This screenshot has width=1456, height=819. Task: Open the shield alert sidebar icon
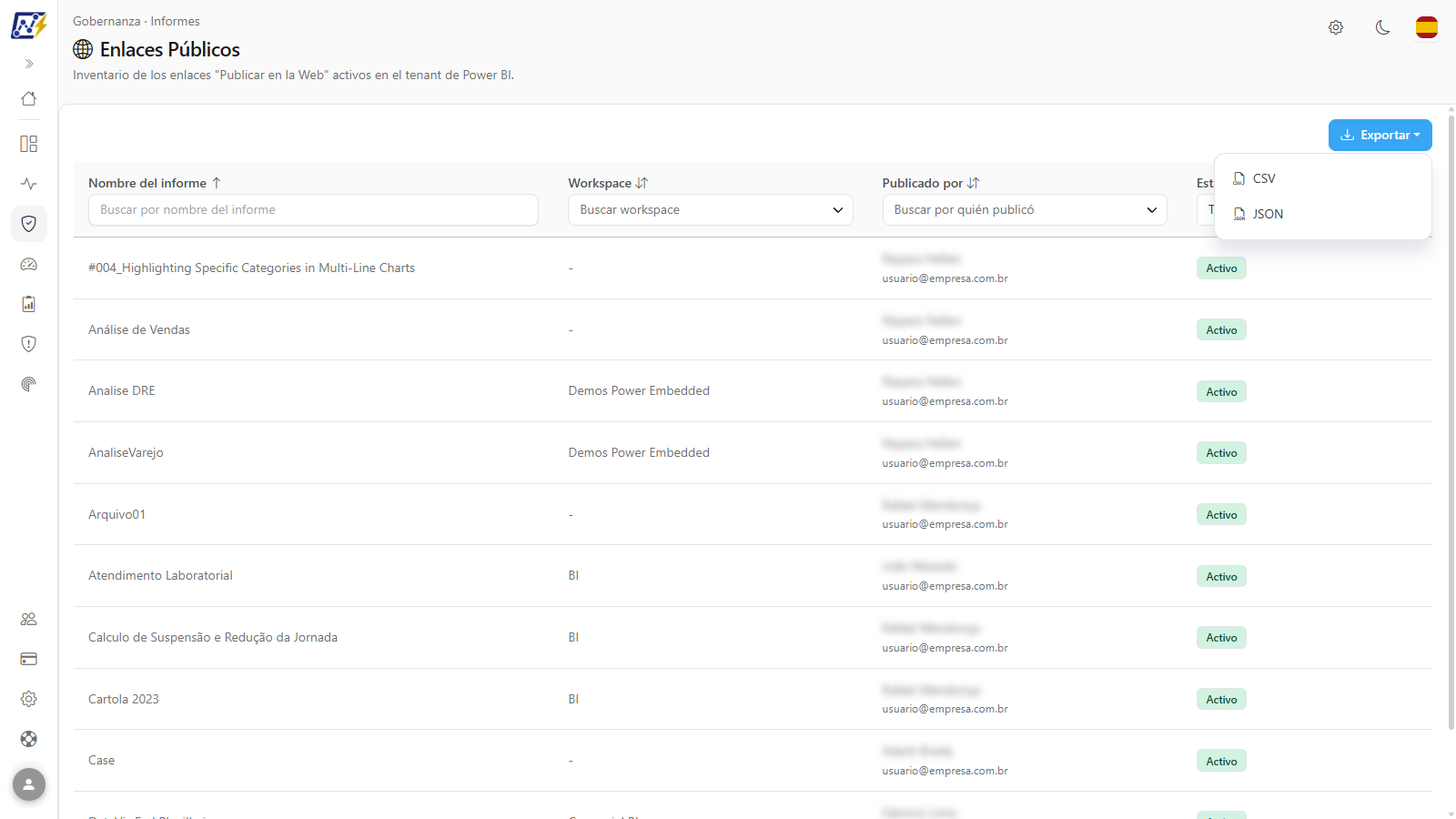(x=29, y=344)
